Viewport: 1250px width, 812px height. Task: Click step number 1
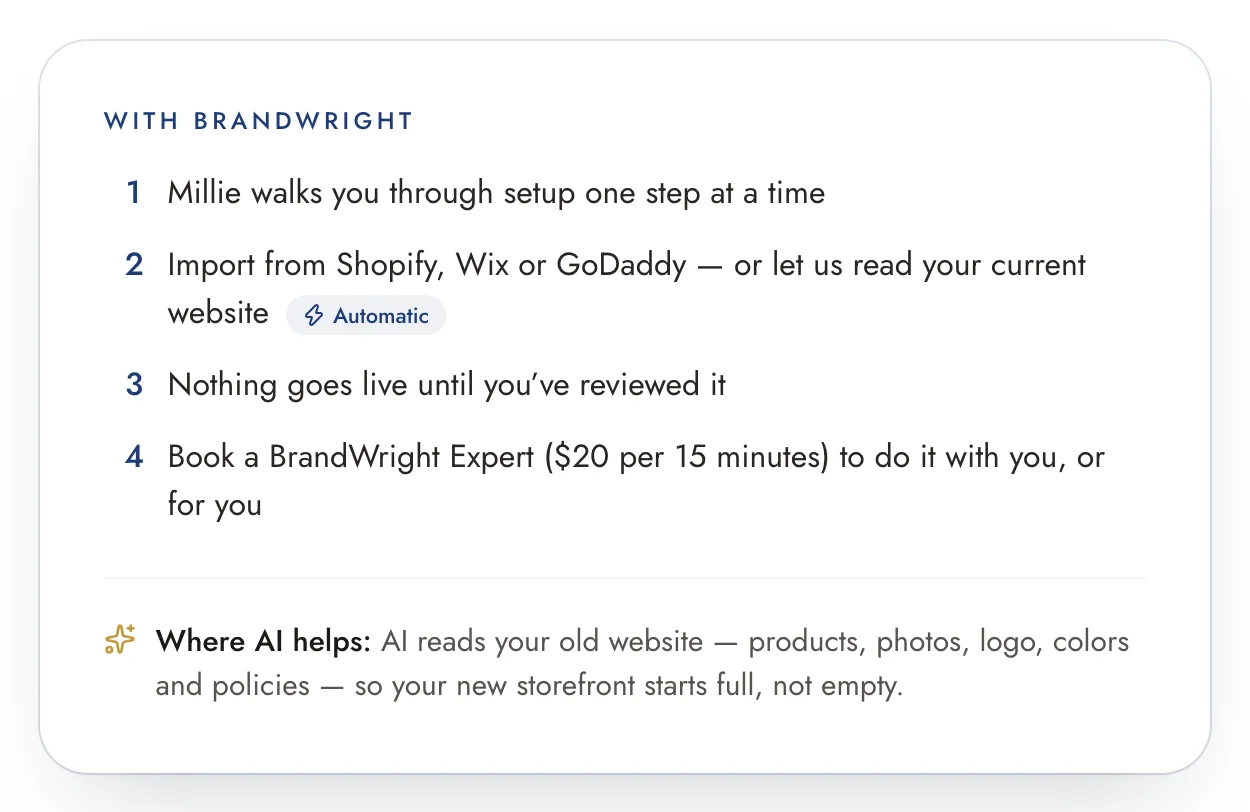click(x=133, y=193)
